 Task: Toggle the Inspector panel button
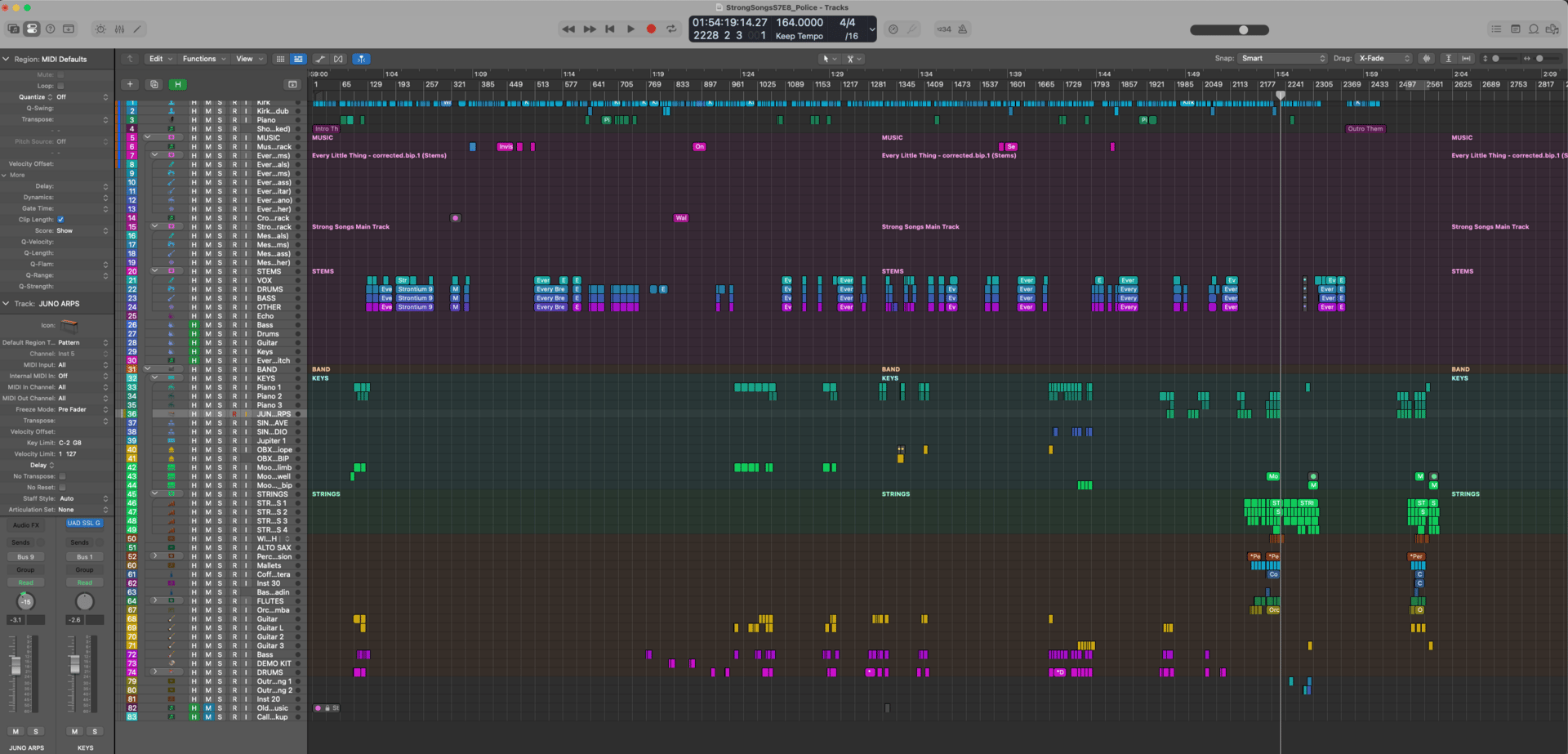pyautogui.click(x=32, y=29)
